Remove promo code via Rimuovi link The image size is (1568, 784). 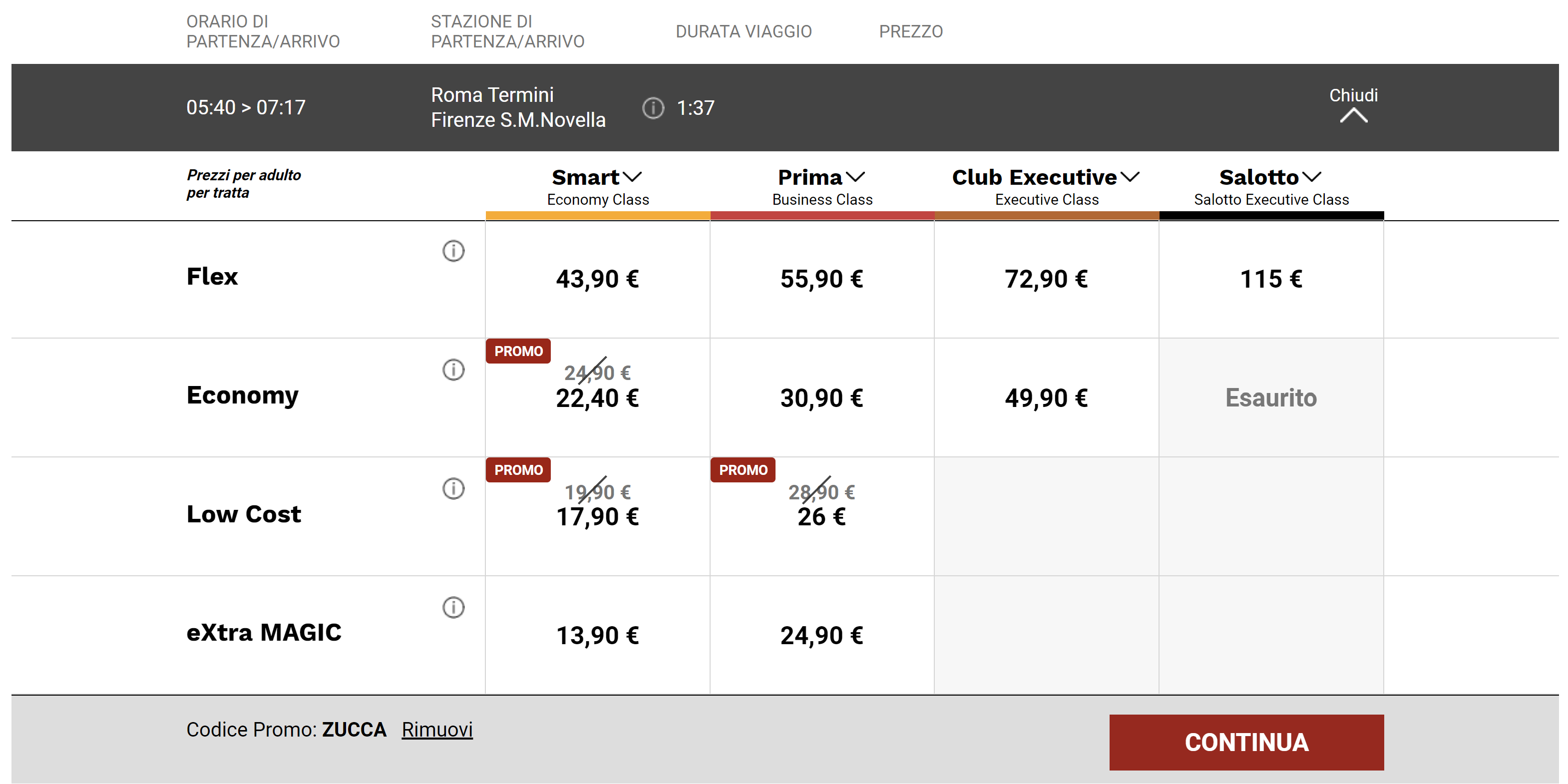[436, 729]
